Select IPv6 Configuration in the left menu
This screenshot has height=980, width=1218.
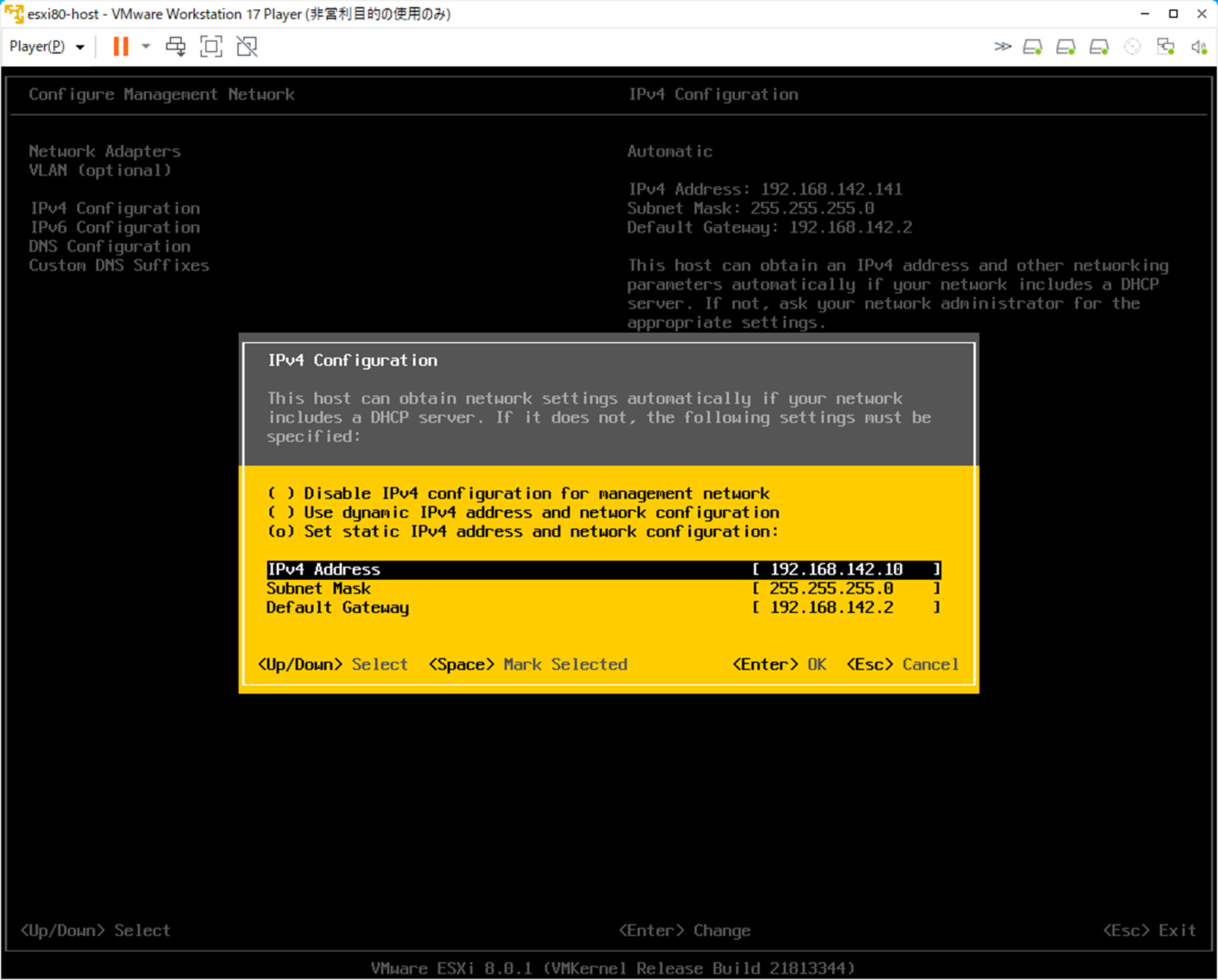(x=115, y=227)
